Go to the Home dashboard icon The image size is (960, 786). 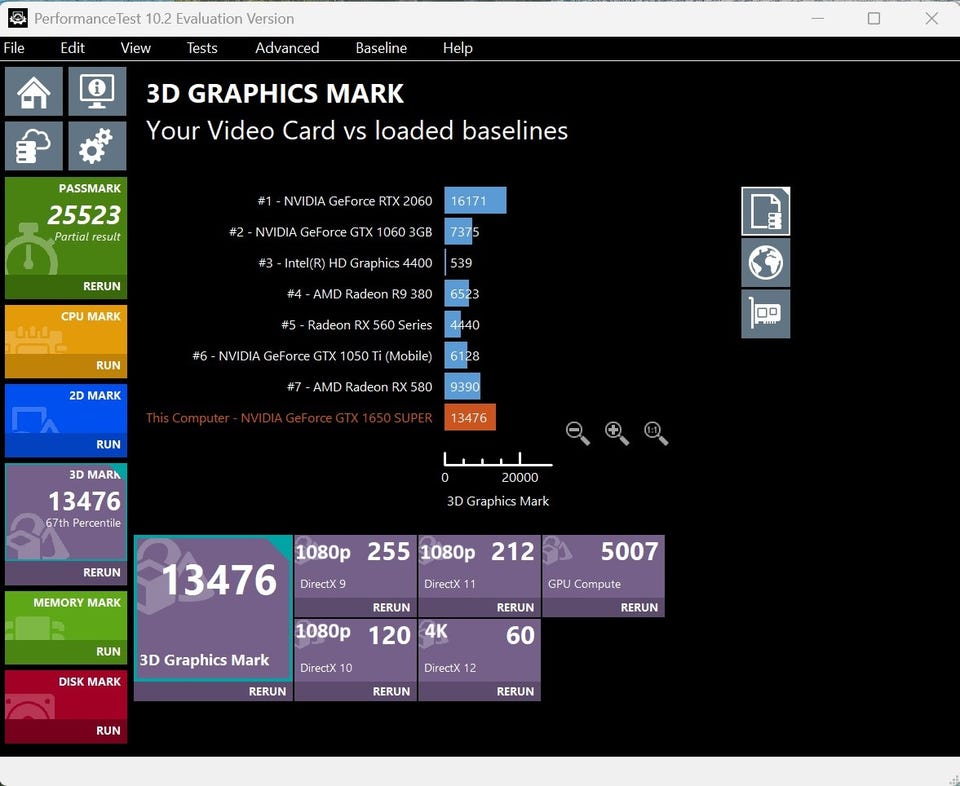point(34,92)
